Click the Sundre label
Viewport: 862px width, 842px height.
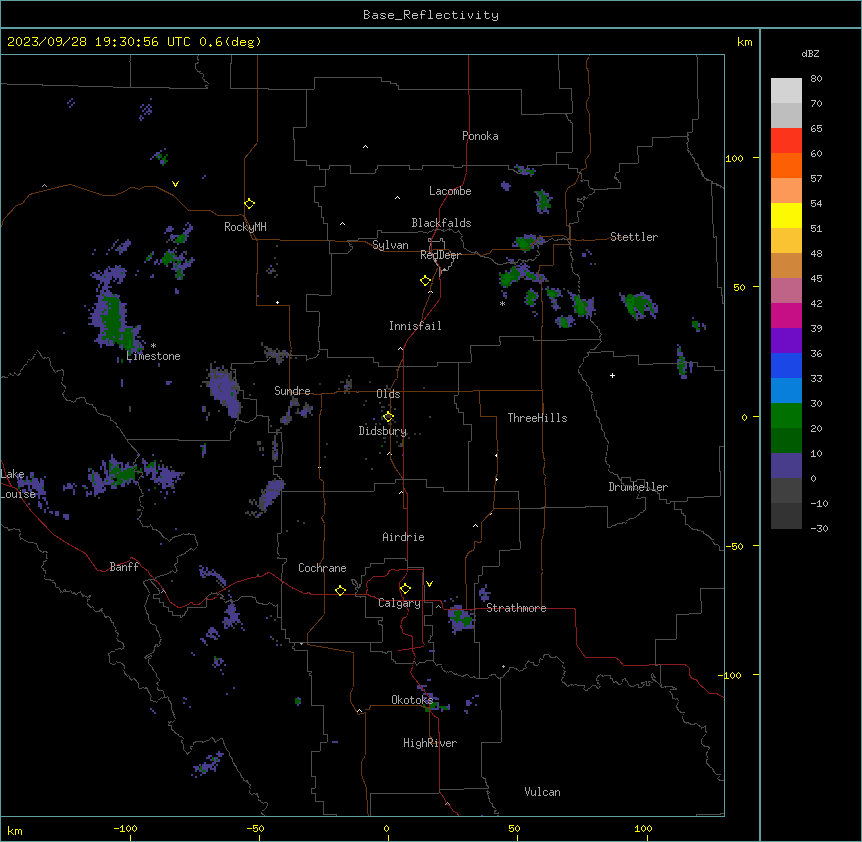pos(292,391)
